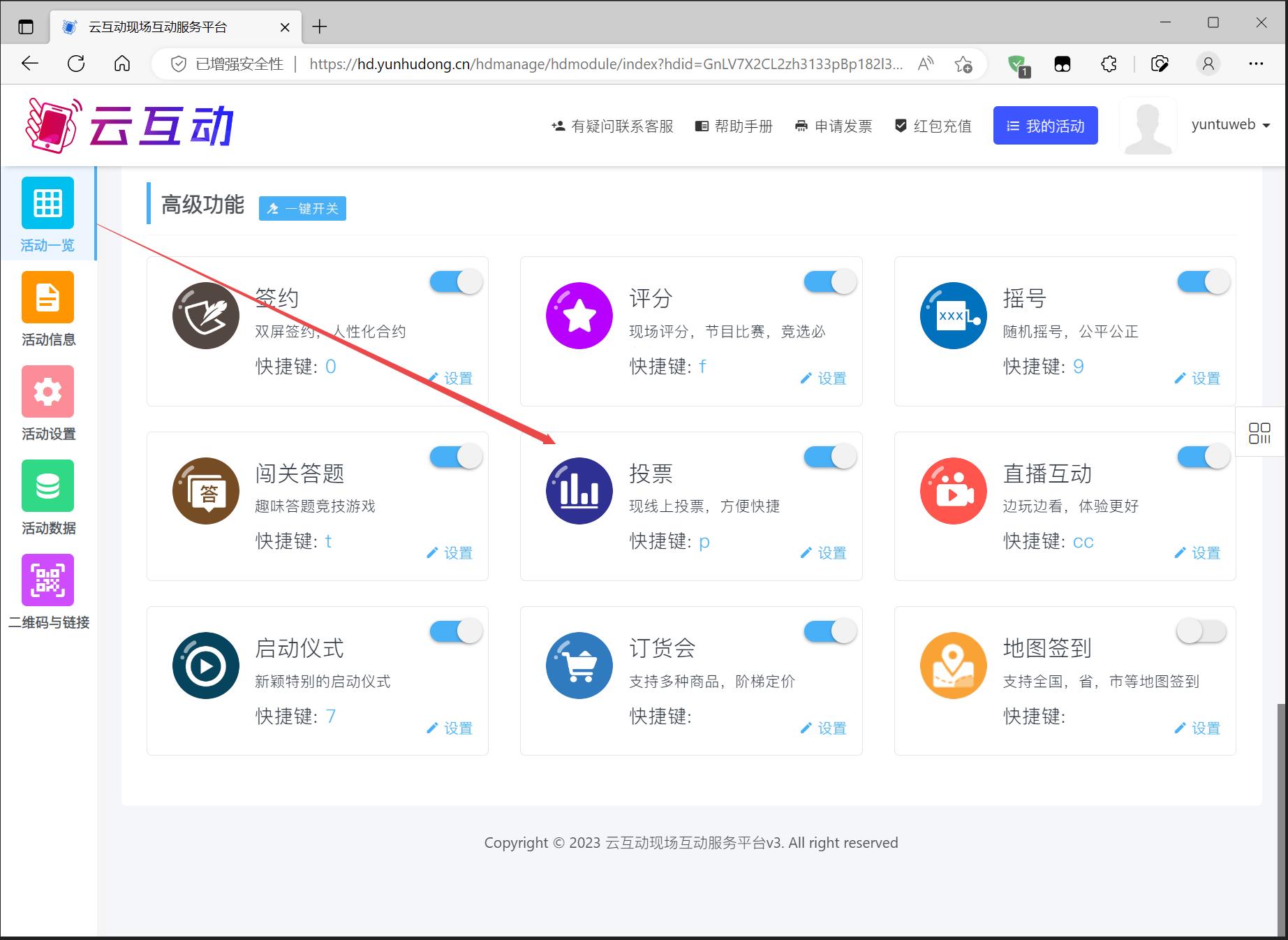Open the 活动一览 sidebar grid icon

click(47, 203)
